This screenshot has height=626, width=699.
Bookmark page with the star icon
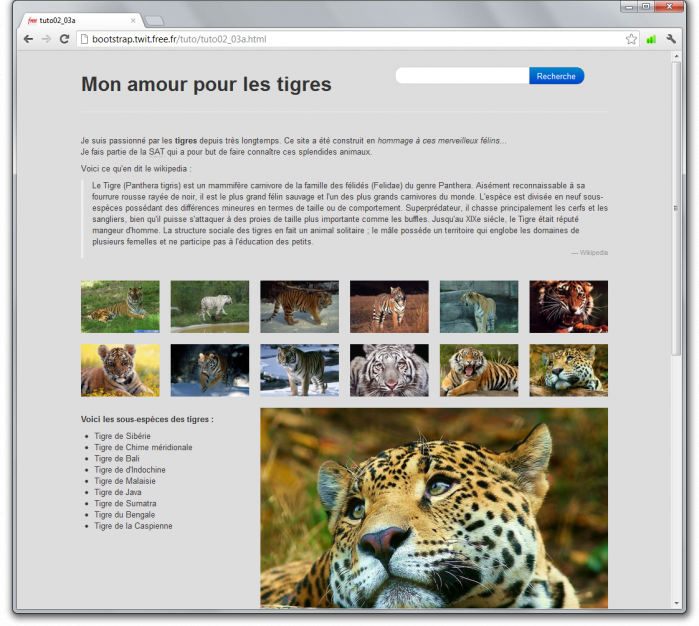point(631,39)
